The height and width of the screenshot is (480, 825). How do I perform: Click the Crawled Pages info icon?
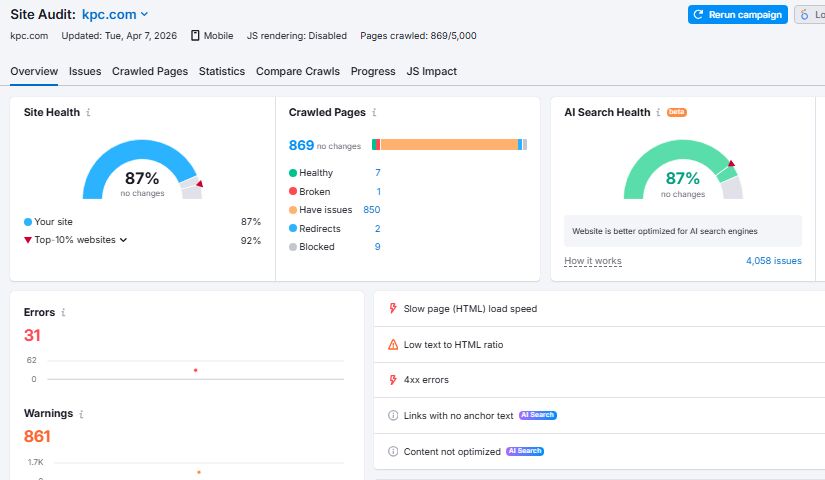click(374, 112)
